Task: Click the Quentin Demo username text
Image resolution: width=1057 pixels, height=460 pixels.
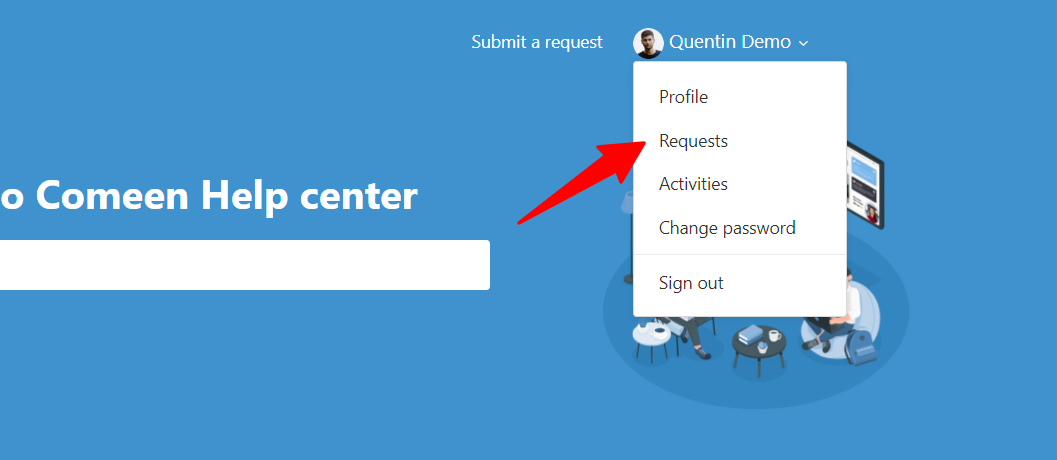Action: tap(730, 42)
